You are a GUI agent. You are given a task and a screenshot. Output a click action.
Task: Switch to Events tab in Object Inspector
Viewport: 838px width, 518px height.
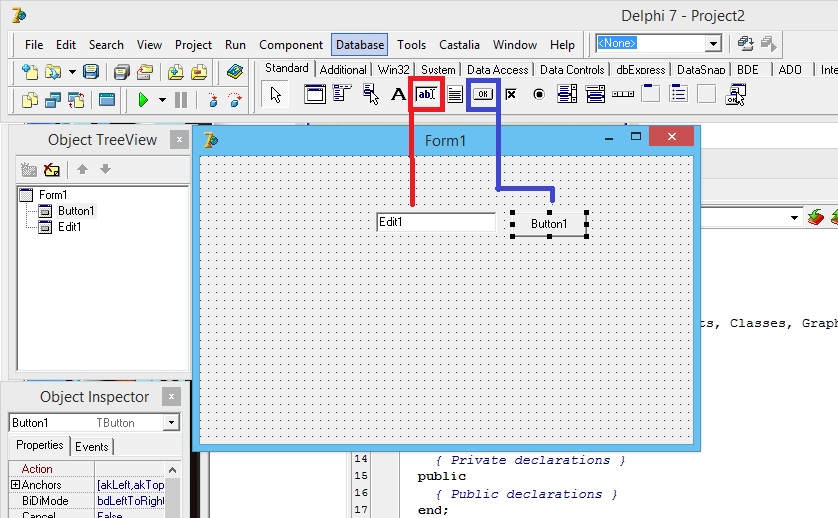[91, 447]
